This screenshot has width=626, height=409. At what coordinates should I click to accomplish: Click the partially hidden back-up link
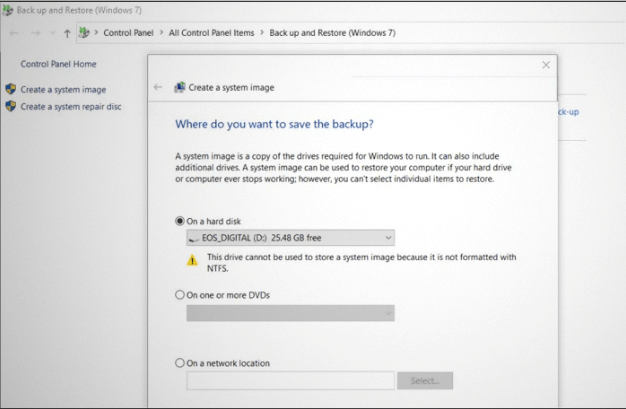tap(569, 112)
